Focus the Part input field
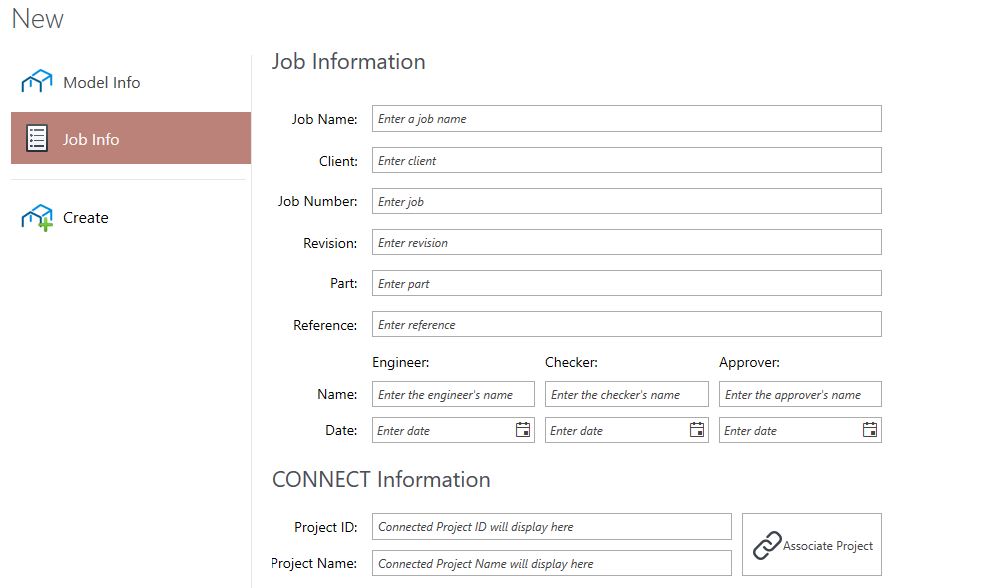 pyautogui.click(x=626, y=283)
